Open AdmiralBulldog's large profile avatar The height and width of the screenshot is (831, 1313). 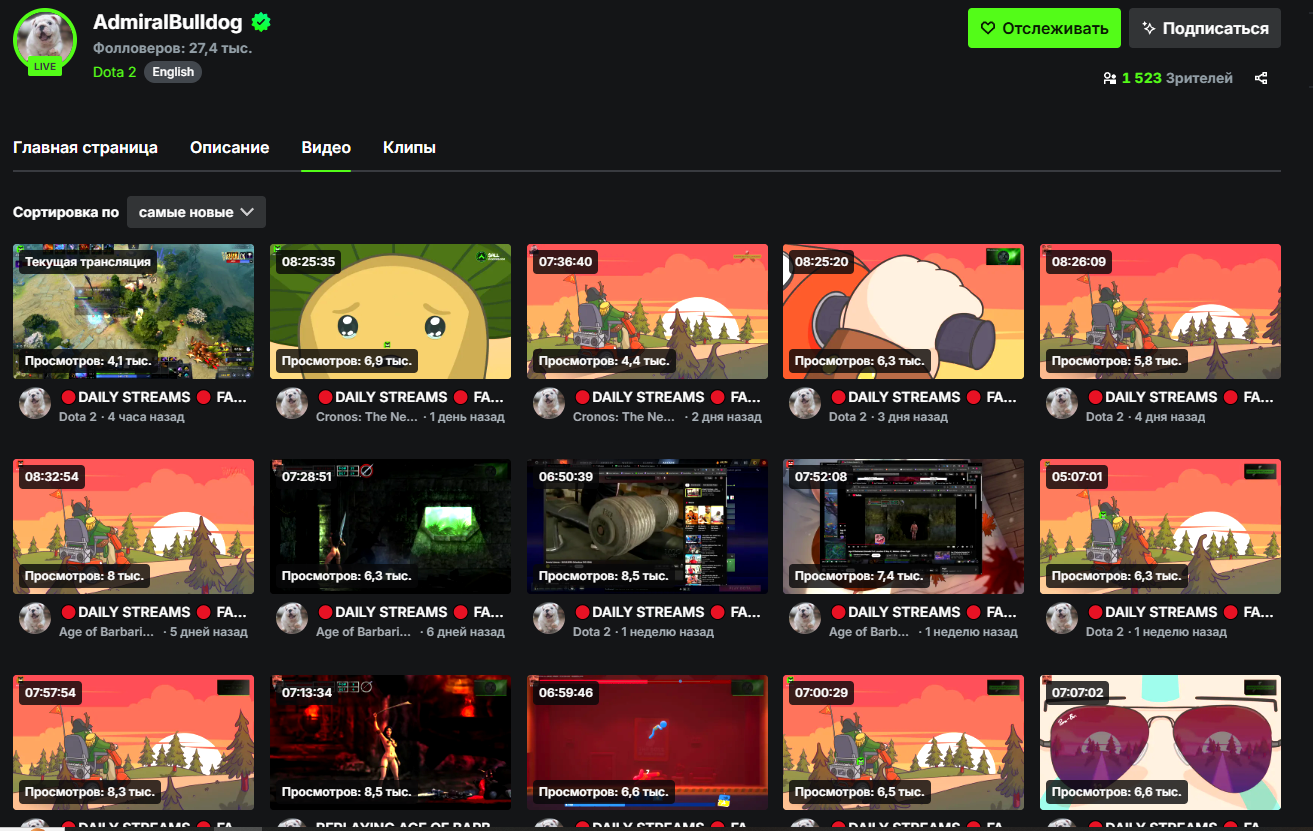tap(45, 41)
